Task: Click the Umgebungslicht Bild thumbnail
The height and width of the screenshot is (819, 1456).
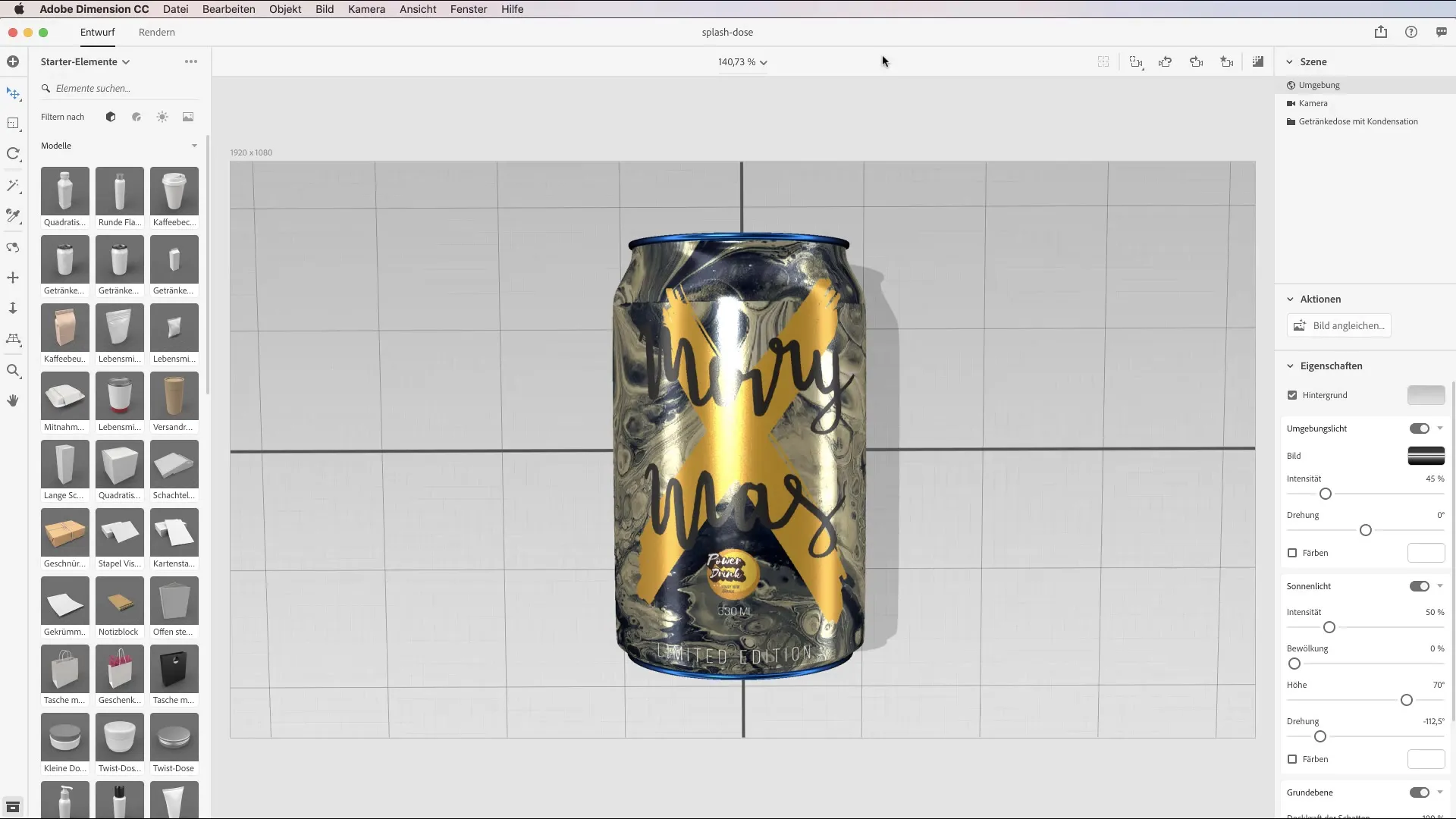Action: coord(1426,456)
